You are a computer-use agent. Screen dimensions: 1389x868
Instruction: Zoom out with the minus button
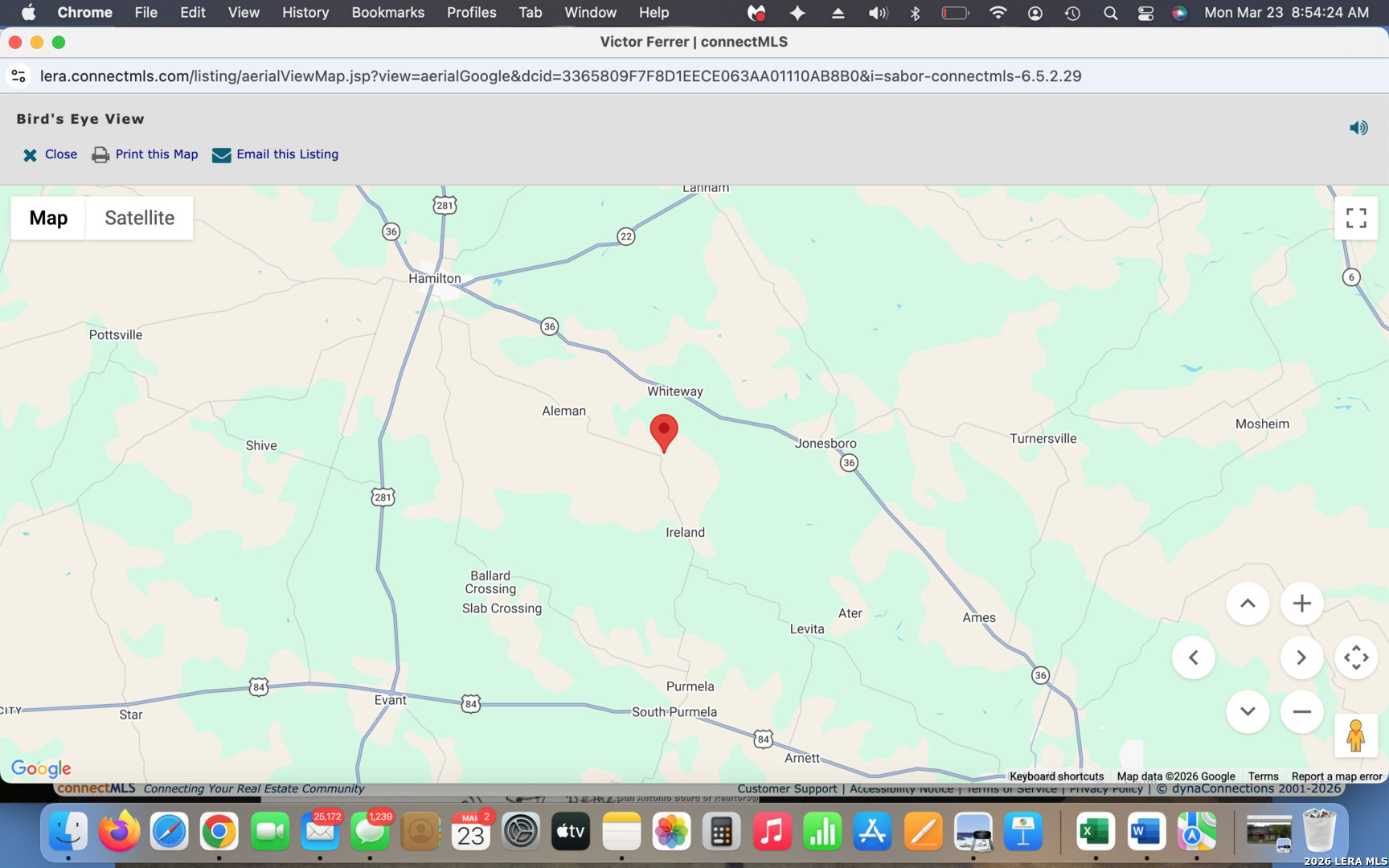(1301, 711)
